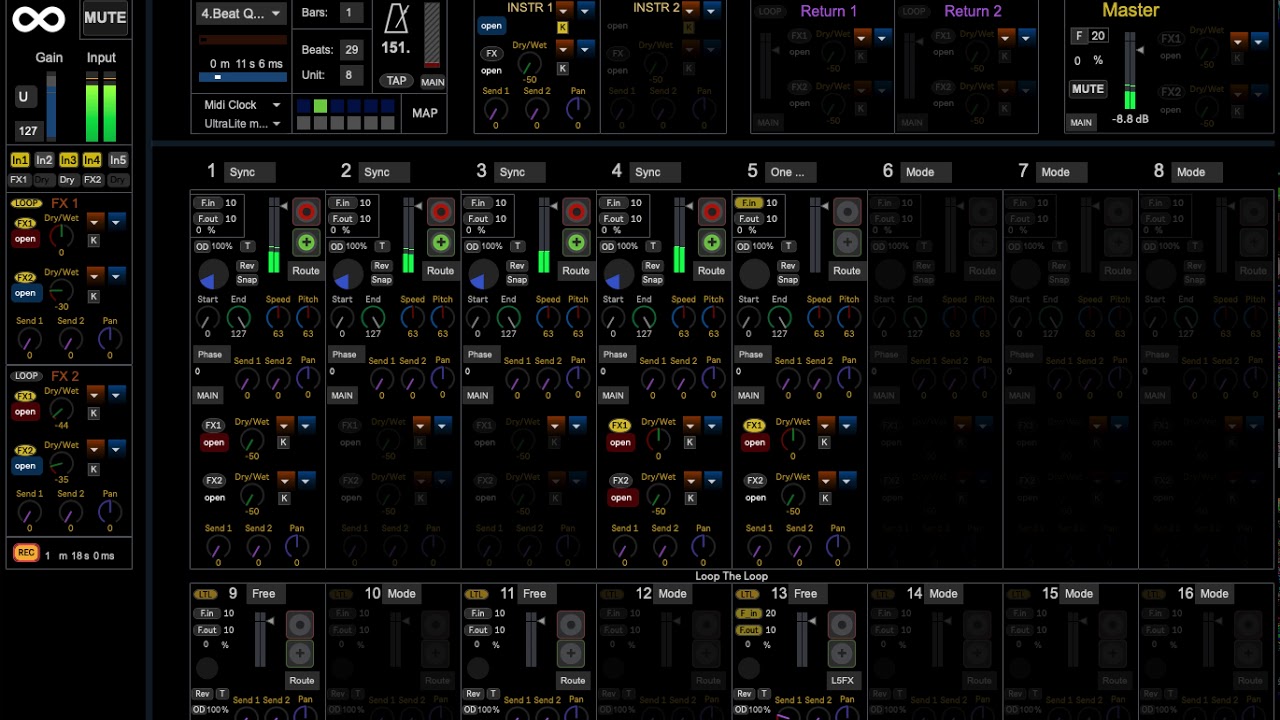The height and width of the screenshot is (720, 1280).
Task: Click the TAP tempo button
Action: [x=397, y=81]
